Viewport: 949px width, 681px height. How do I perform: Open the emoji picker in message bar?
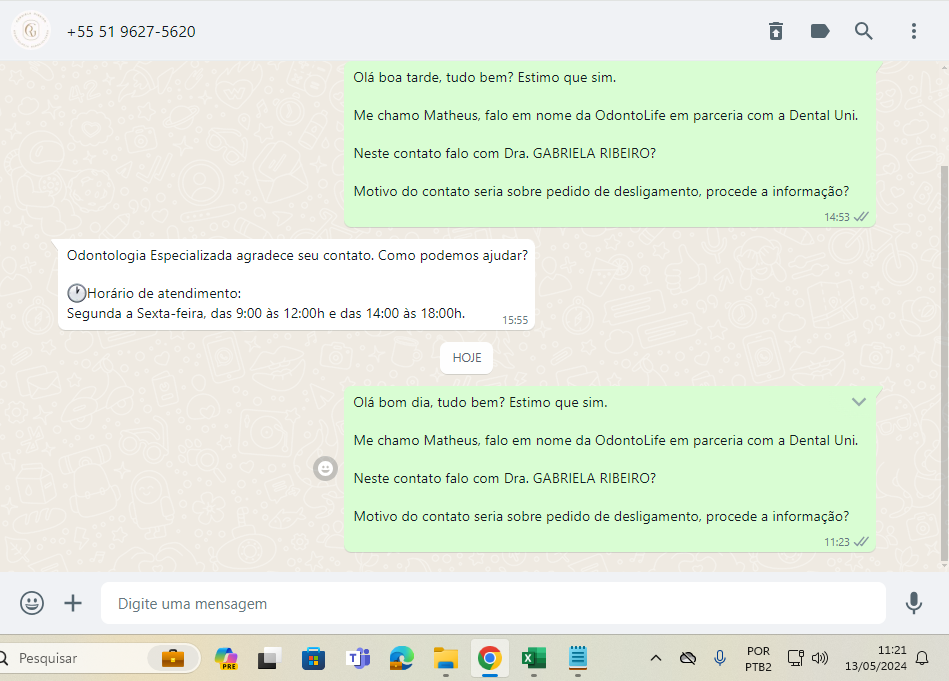(x=31, y=603)
